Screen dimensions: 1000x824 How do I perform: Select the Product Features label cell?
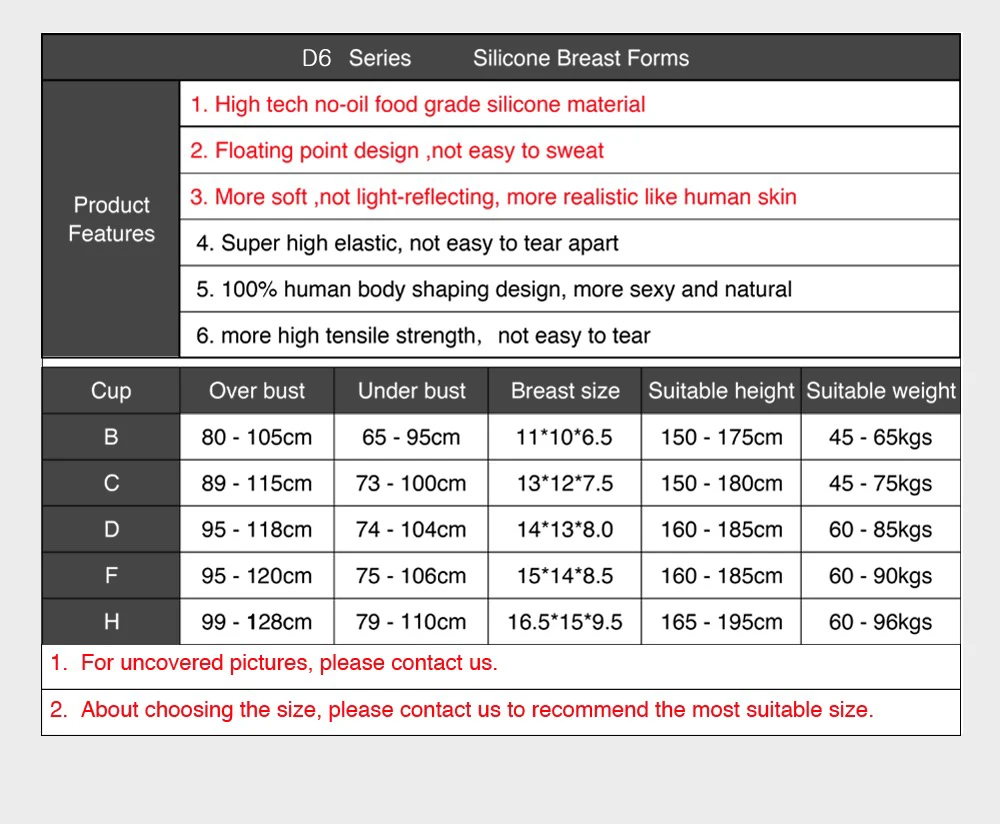(111, 219)
